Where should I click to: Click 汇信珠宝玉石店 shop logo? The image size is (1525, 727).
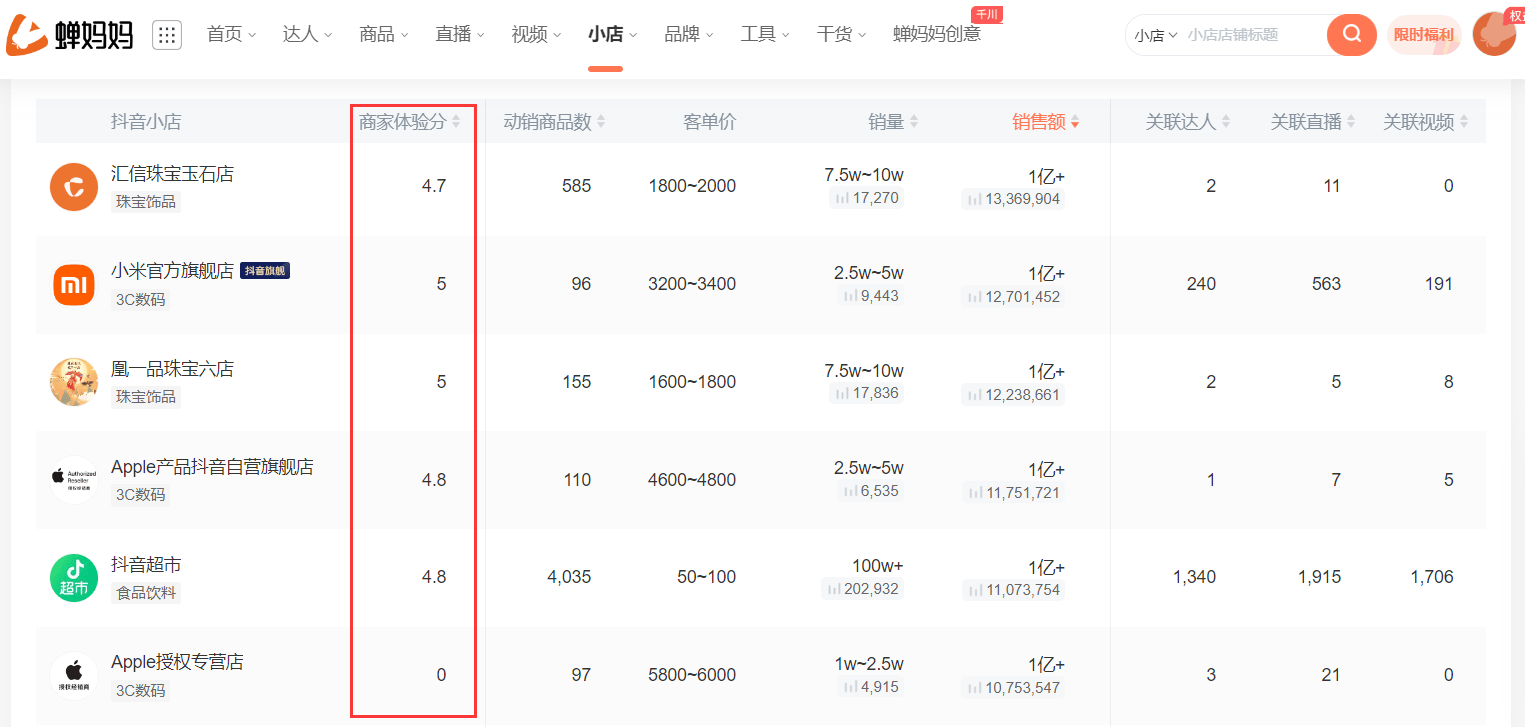click(74, 187)
